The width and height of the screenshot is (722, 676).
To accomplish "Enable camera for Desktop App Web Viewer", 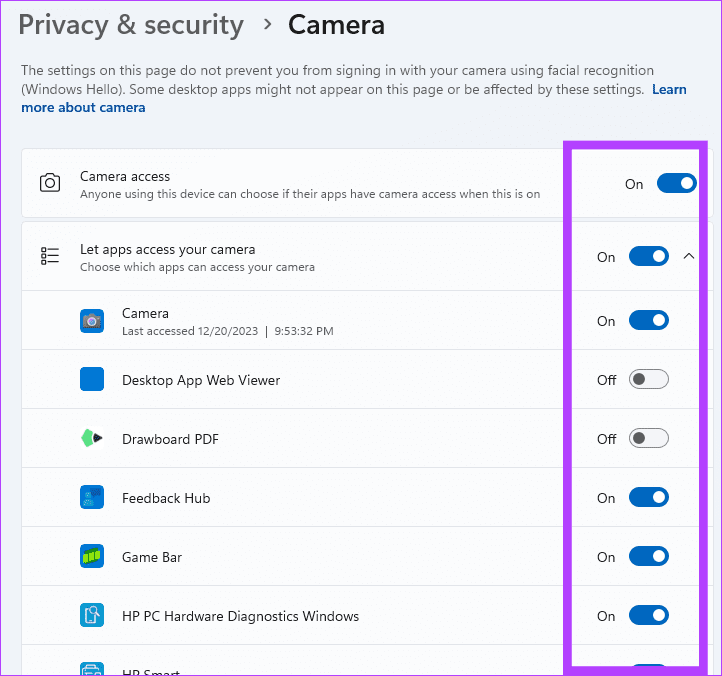I will 648,379.
